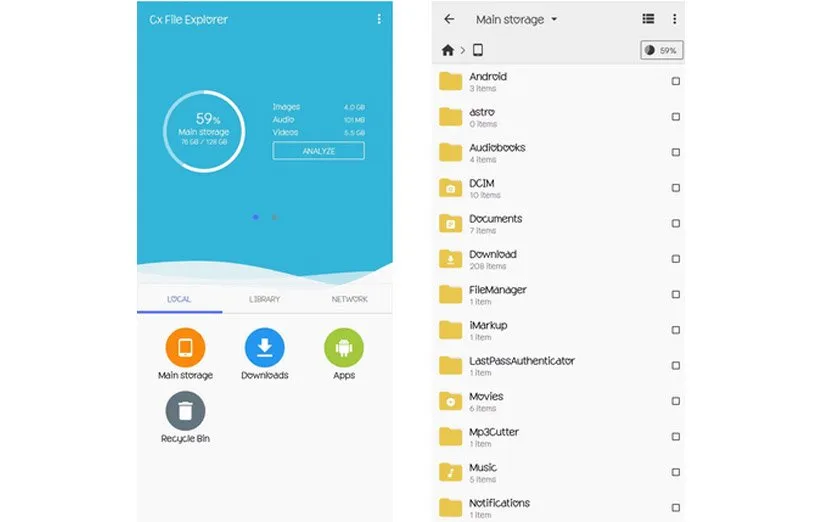822x522 pixels.
Task: Tick the Music folder checkbox
Action: (x=676, y=473)
